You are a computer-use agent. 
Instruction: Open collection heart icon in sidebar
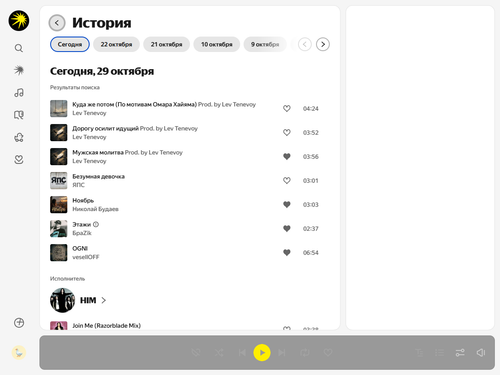tap(19, 160)
